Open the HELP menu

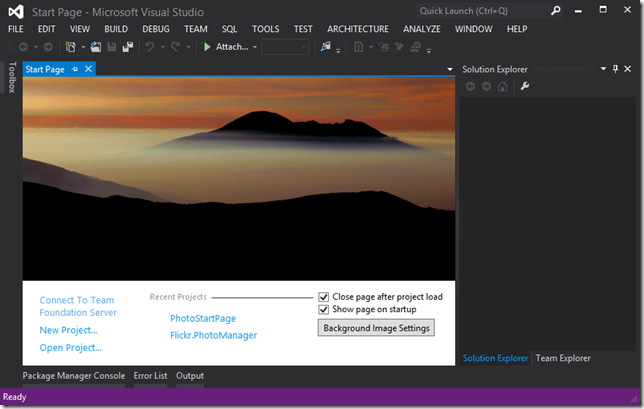point(517,29)
